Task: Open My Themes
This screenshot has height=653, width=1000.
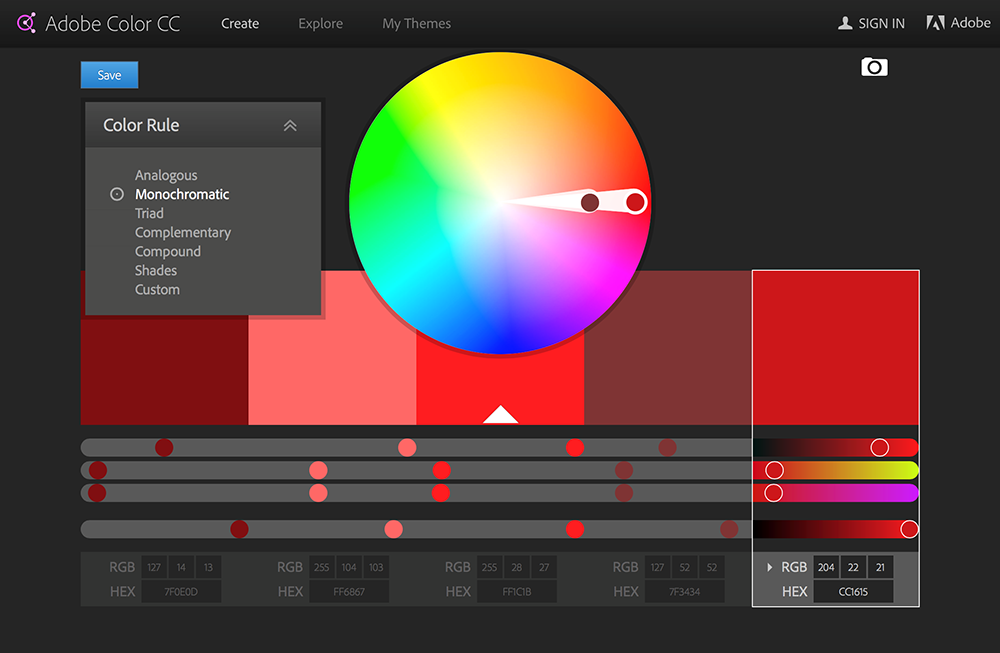Action: click(416, 23)
